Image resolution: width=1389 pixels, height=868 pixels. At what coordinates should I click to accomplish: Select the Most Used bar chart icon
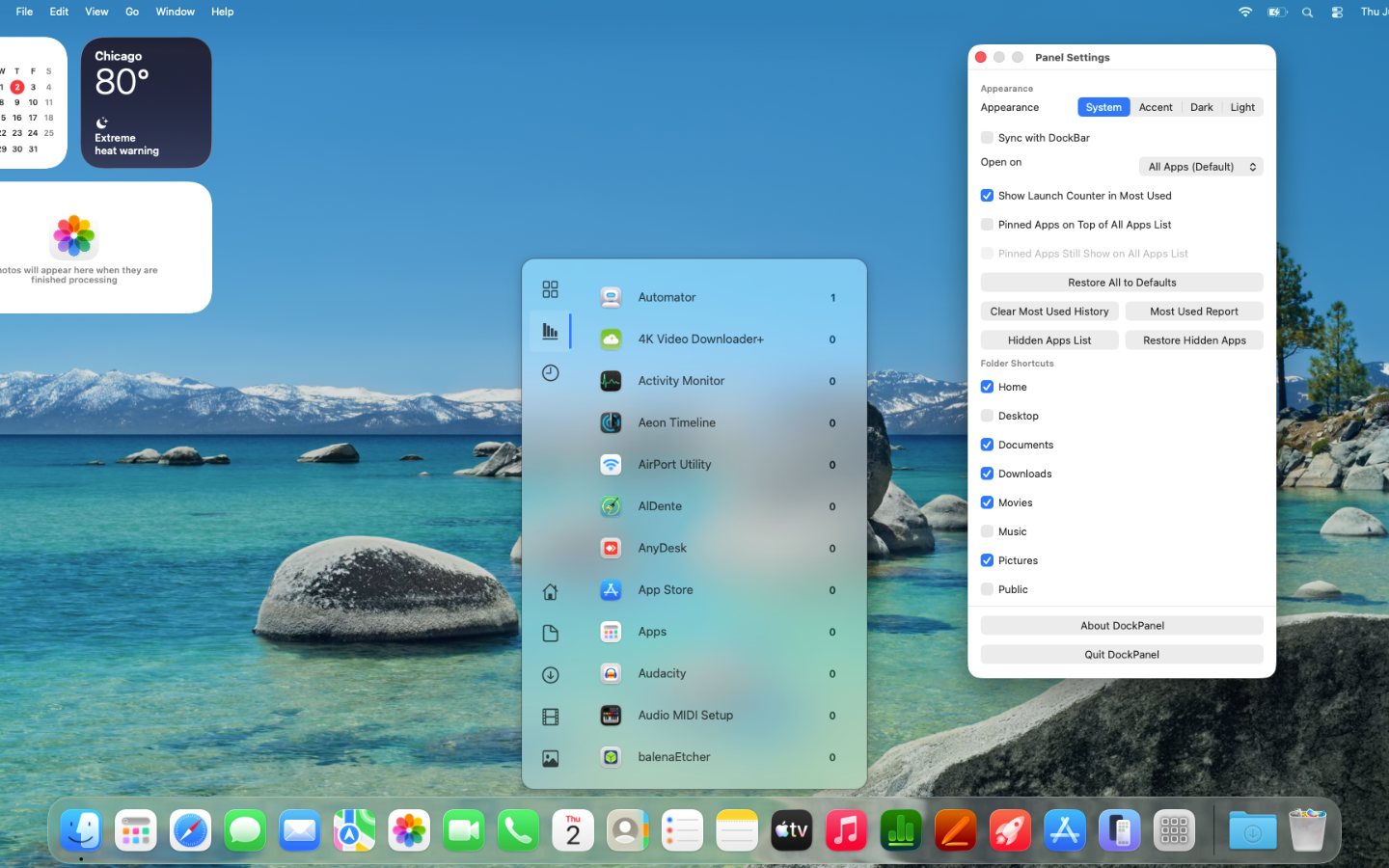[x=550, y=331]
